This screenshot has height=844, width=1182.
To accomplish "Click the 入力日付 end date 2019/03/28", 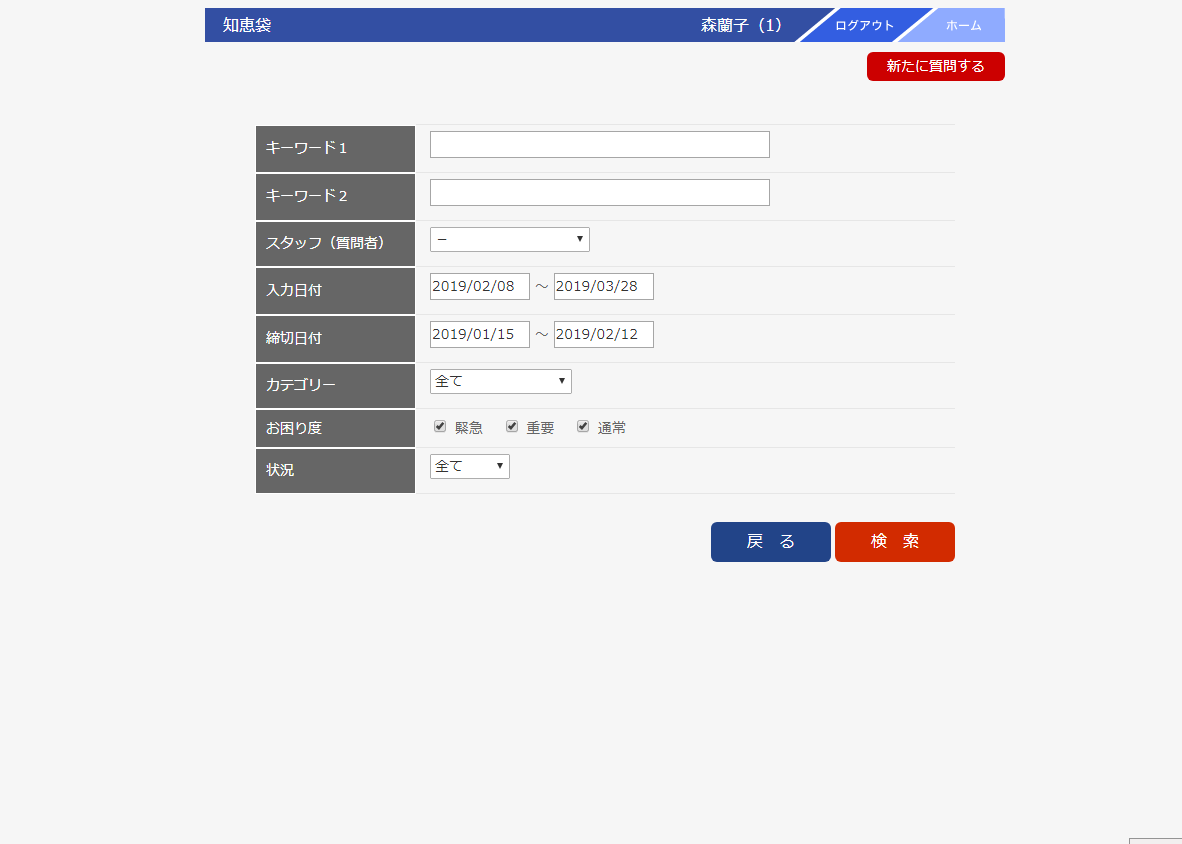I will tap(603, 287).
